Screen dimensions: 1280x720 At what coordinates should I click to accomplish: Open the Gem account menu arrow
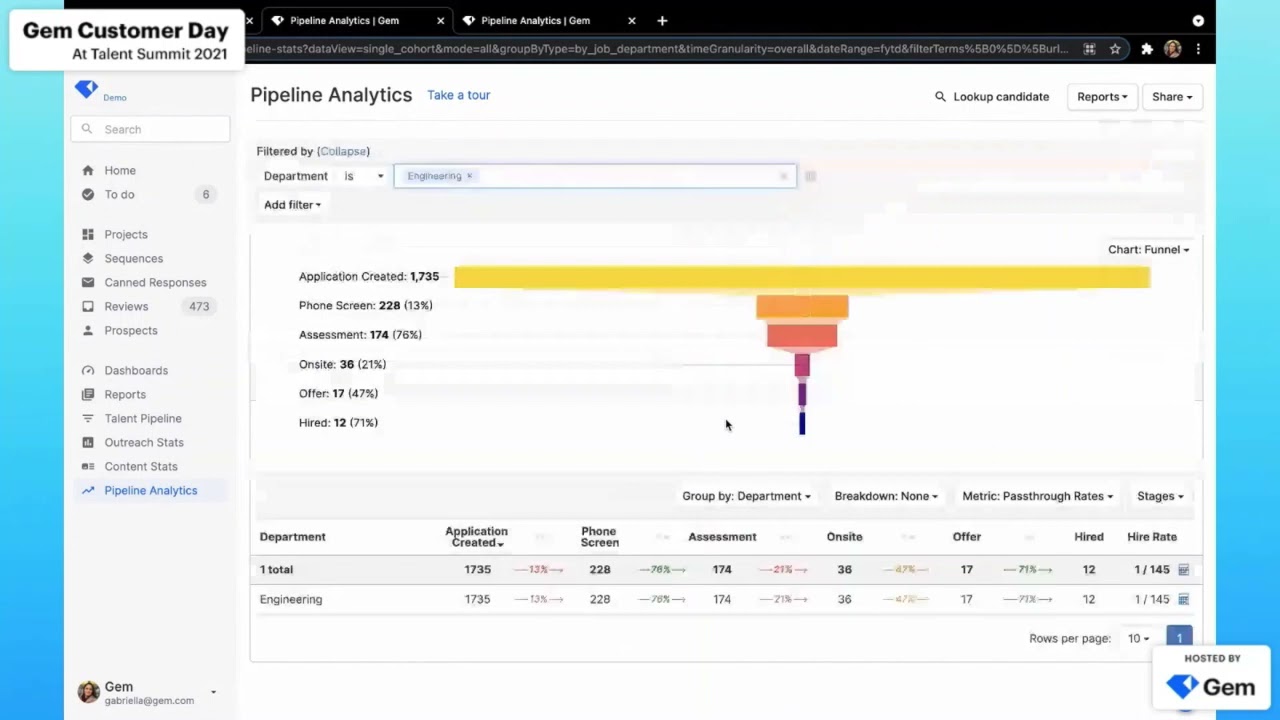point(213,692)
